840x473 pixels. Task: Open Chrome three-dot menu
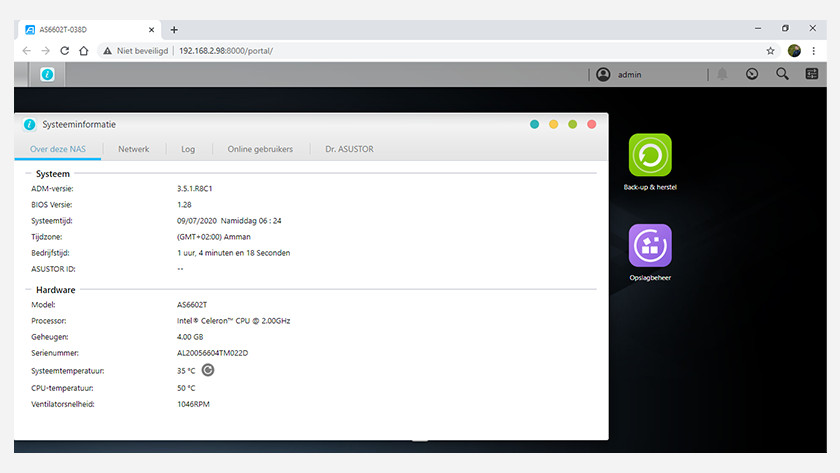[813, 51]
